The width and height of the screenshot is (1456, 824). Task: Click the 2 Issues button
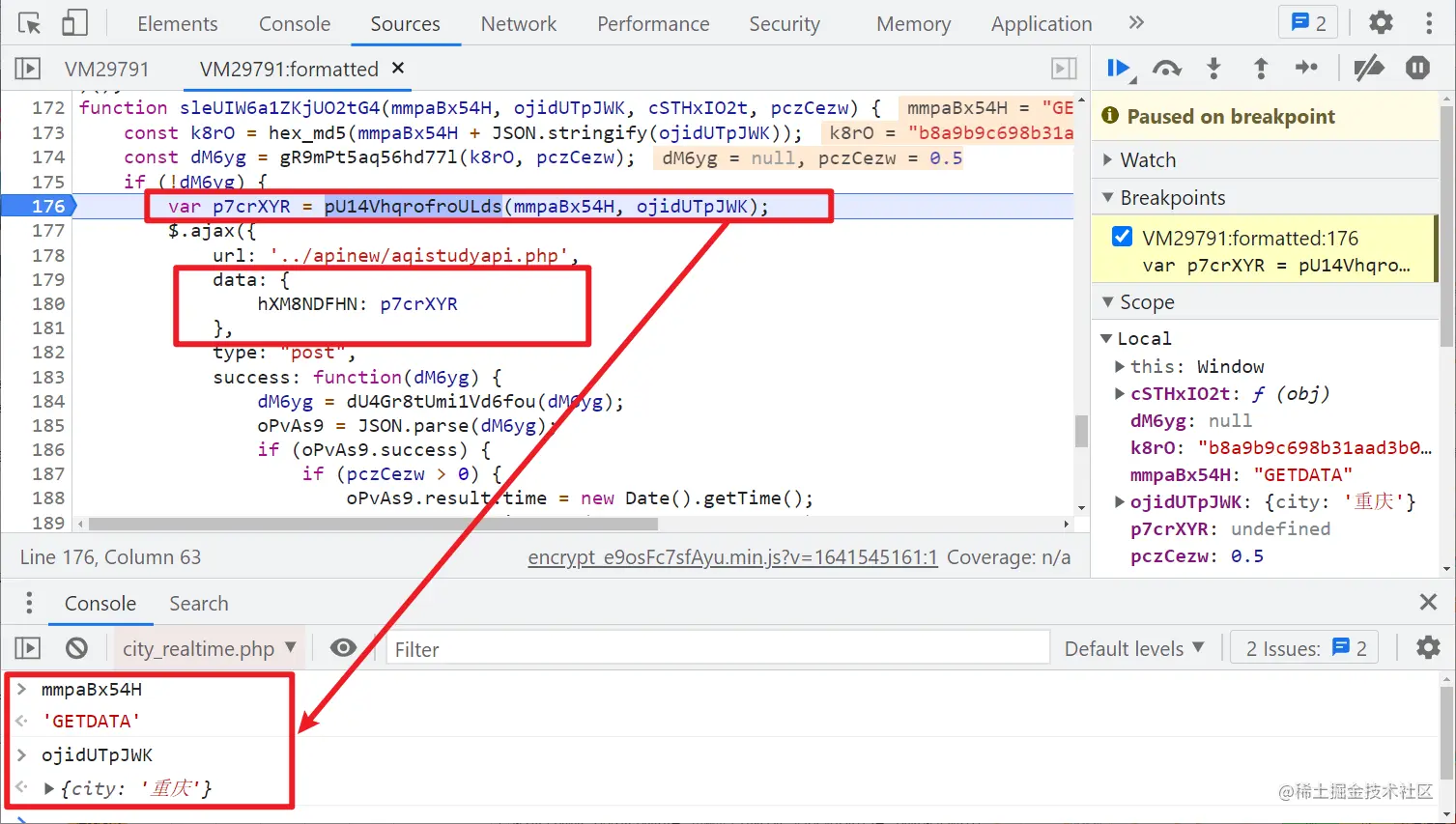click(1306, 648)
